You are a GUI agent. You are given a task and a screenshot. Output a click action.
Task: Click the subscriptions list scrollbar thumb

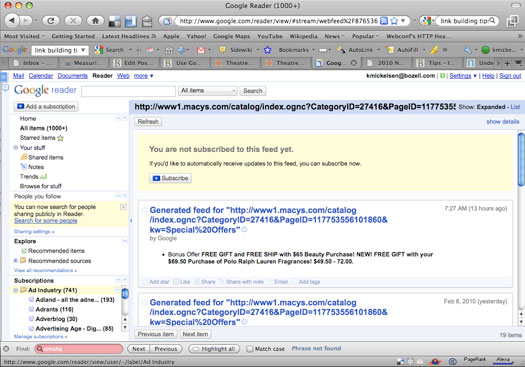click(x=125, y=294)
